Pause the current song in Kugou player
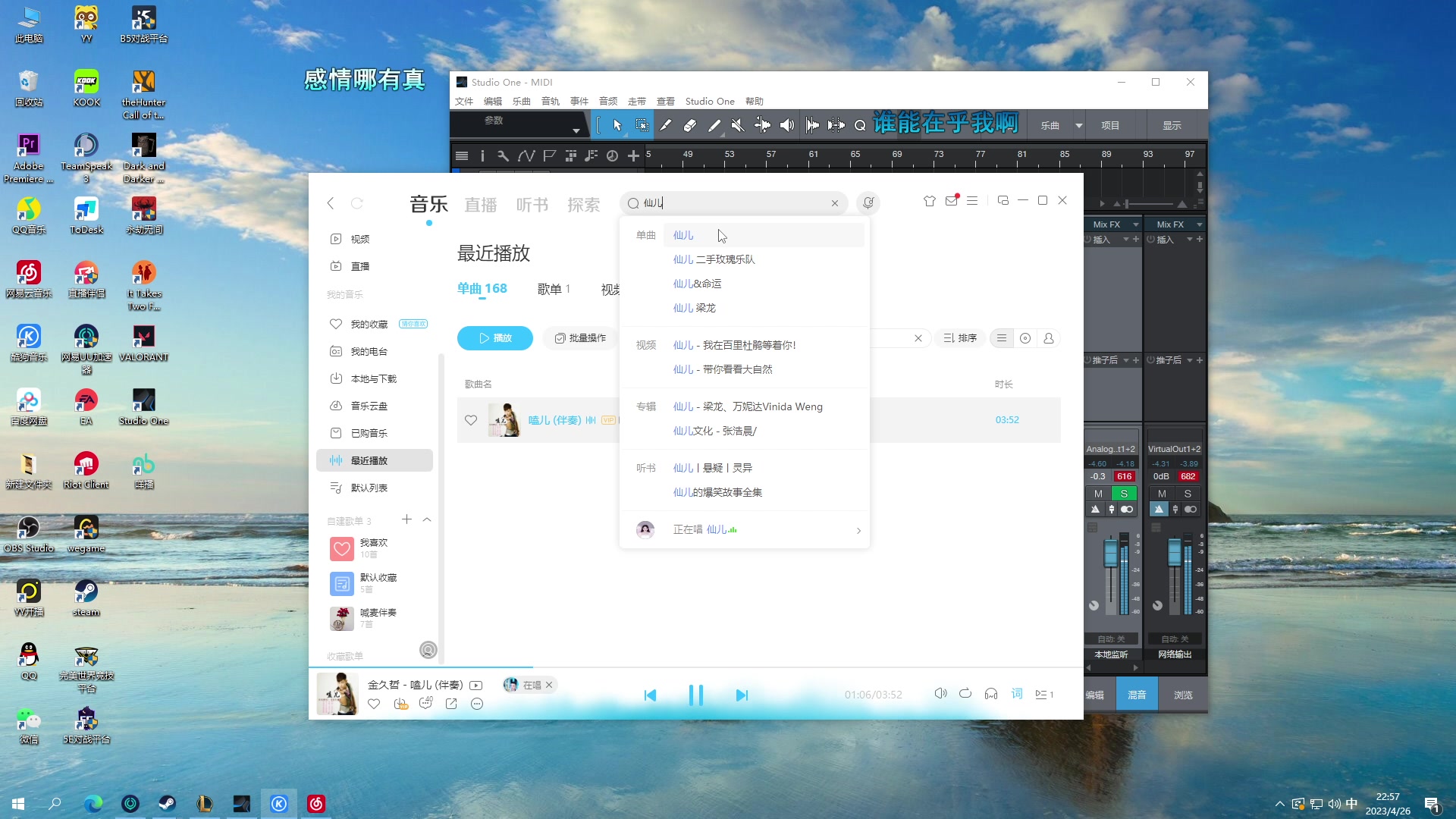Image resolution: width=1456 pixels, height=819 pixels. pos(695,695)
